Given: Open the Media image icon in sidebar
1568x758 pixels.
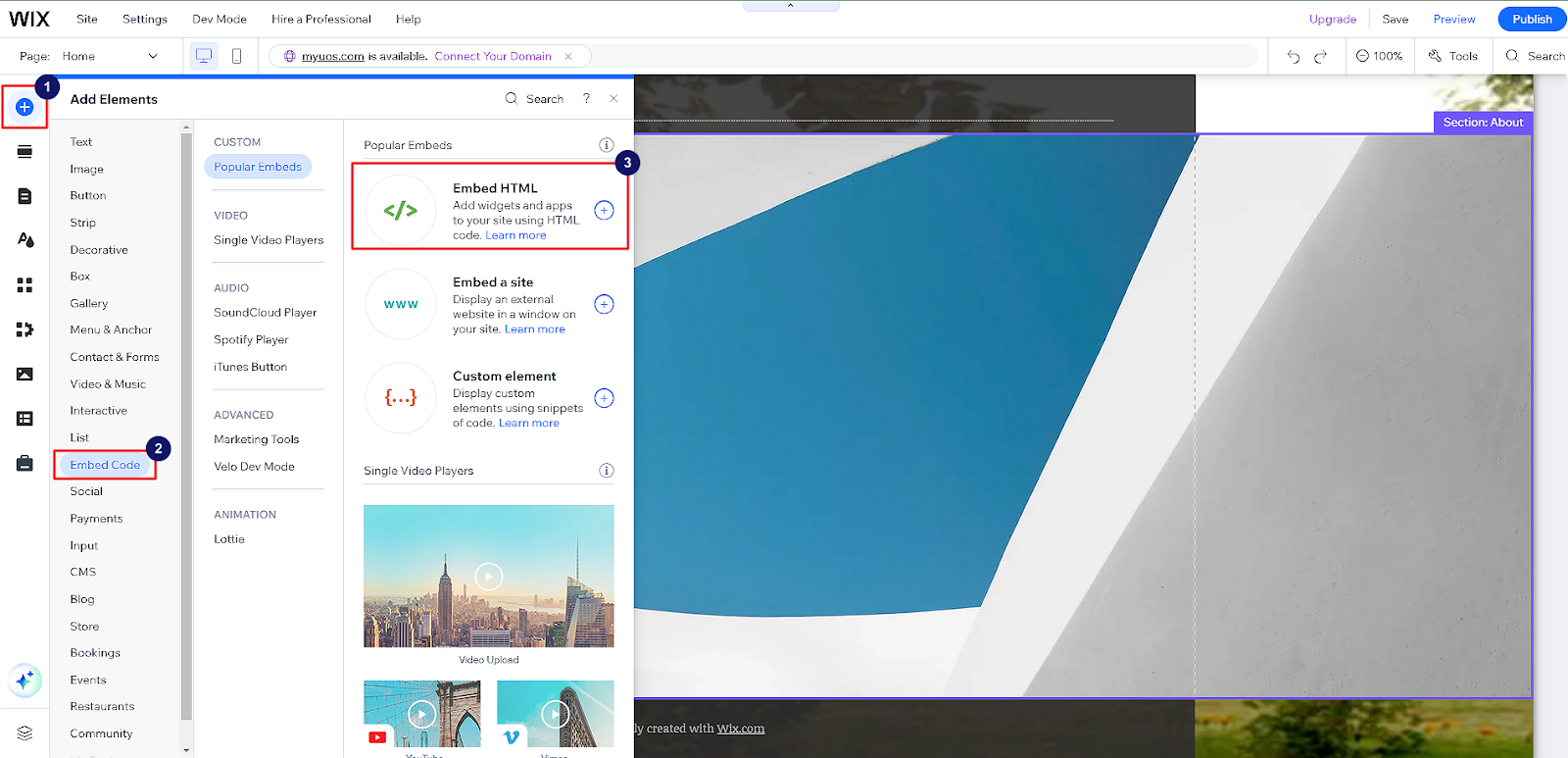Looking at the screenshot, I should tap(24, 374).
